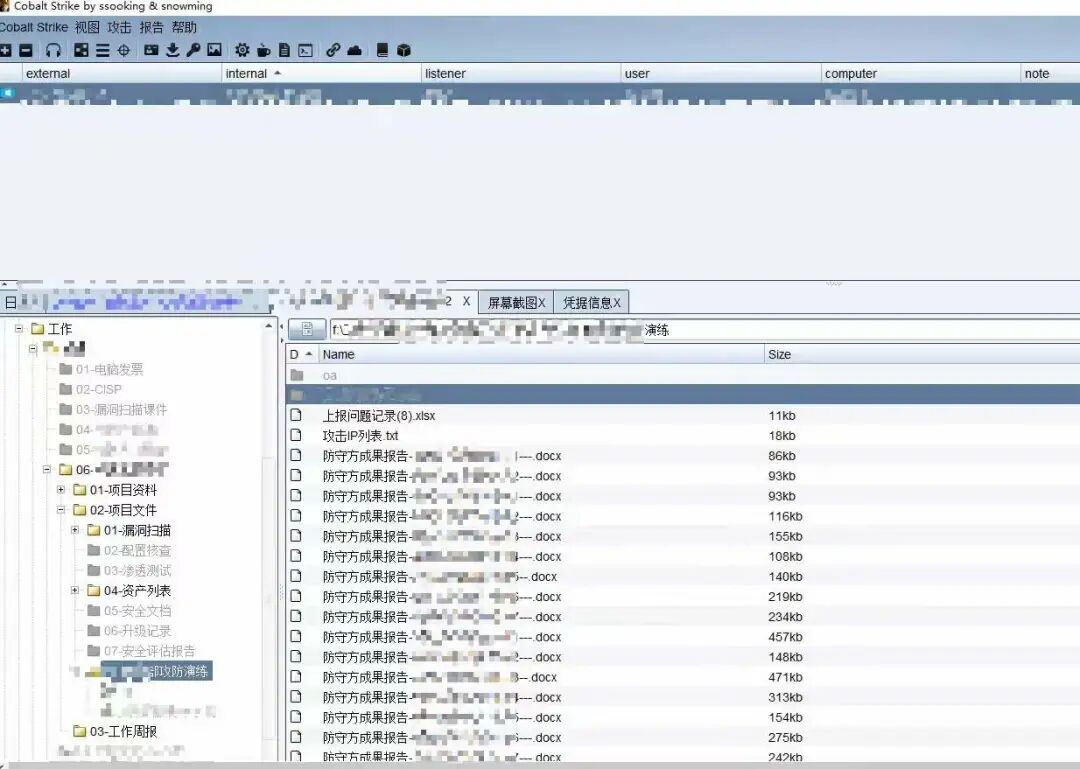Click the disconnect minus icon in toolbar
The height and width of the screenshot is (769, 1080).
tap(26, 50)
